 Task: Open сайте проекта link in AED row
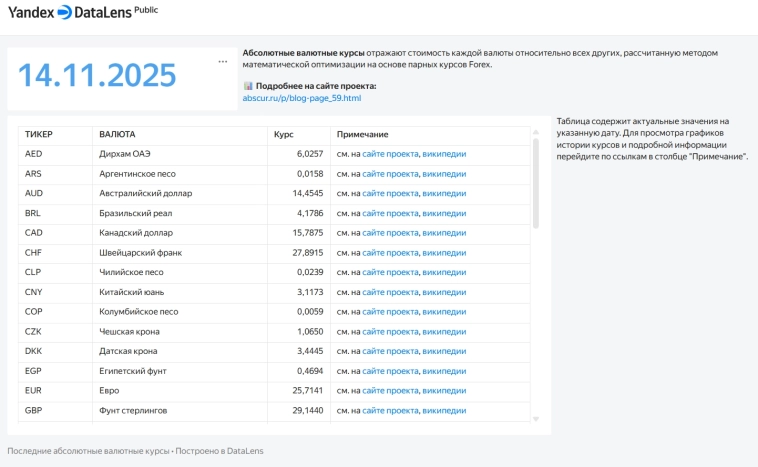(390, 154)
